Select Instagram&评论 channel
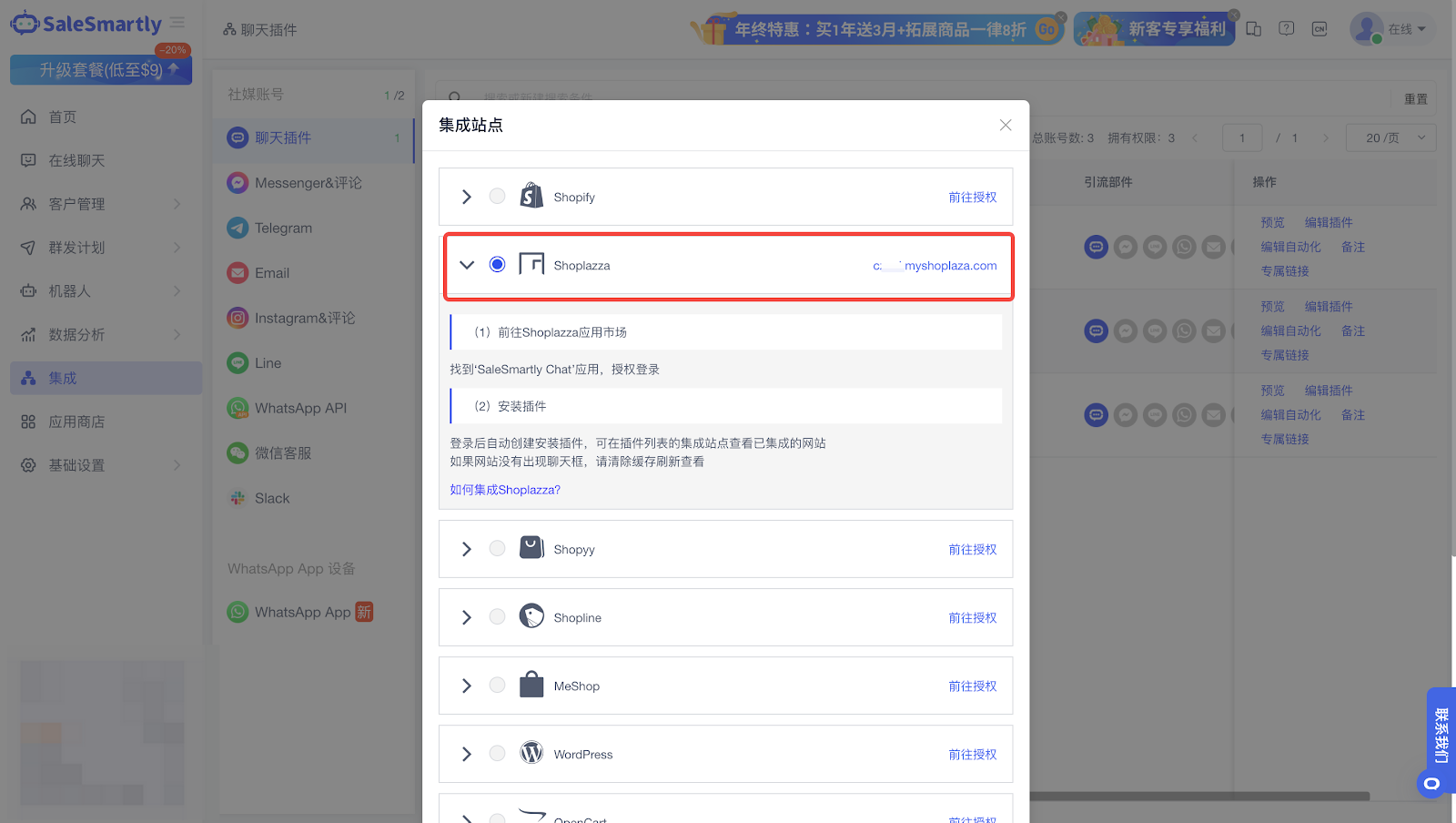 (x=313, y=318)
